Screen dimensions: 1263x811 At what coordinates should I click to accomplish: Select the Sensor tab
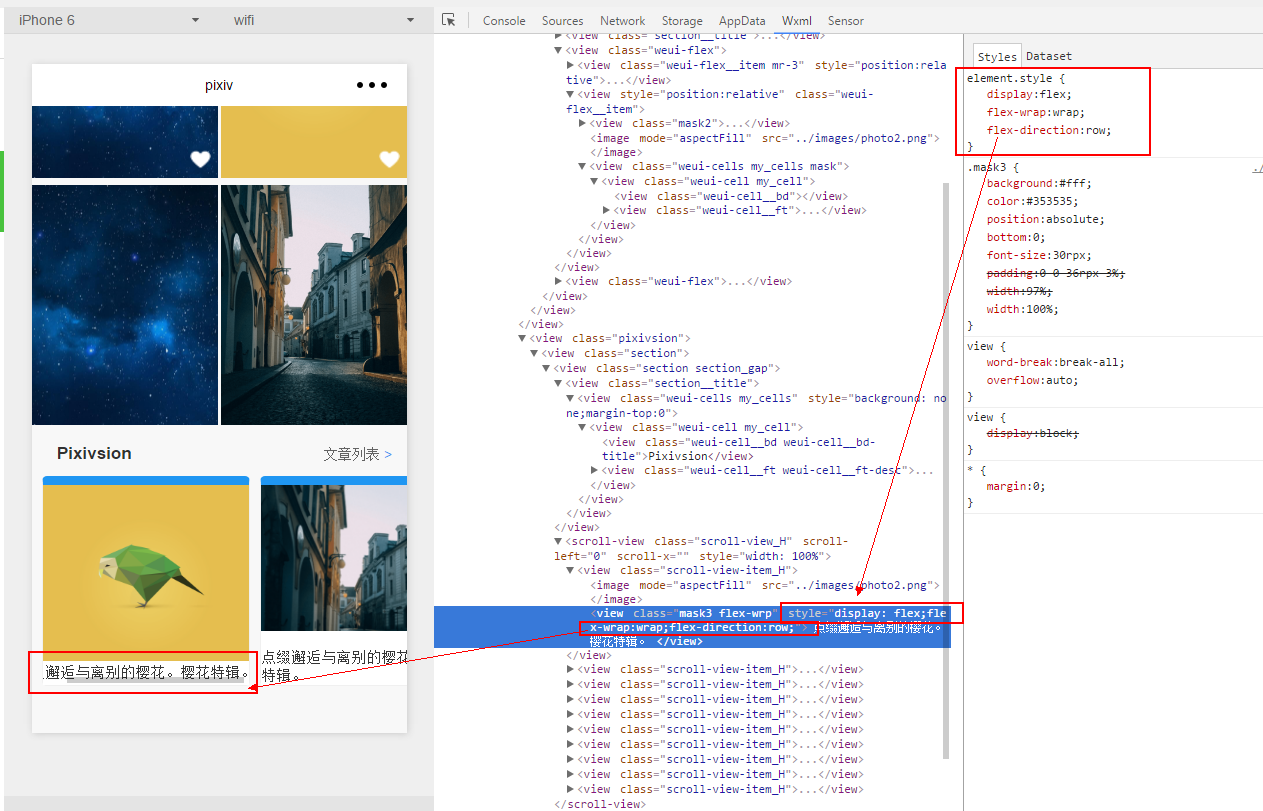point(845,20)
